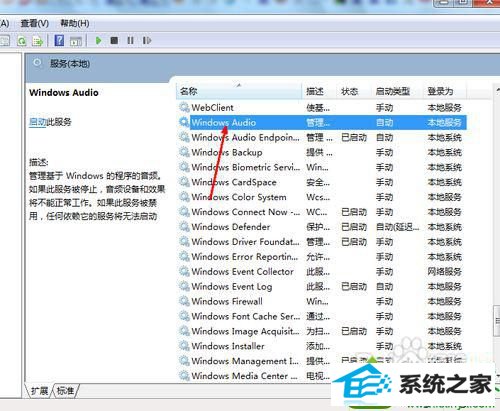Viewport: 500px width, 411px height.
Task: Select the Windows Firewall service
Action: click(321, 301)
